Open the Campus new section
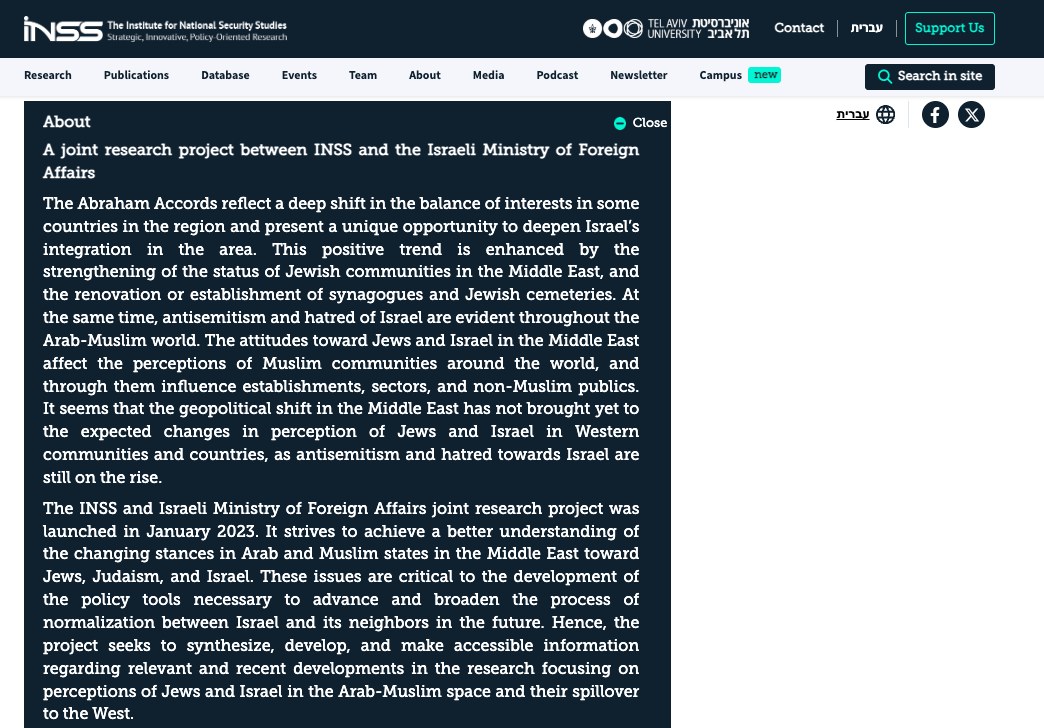Image resolution: width=1044 pixels, height=728 pixels. 740,75
